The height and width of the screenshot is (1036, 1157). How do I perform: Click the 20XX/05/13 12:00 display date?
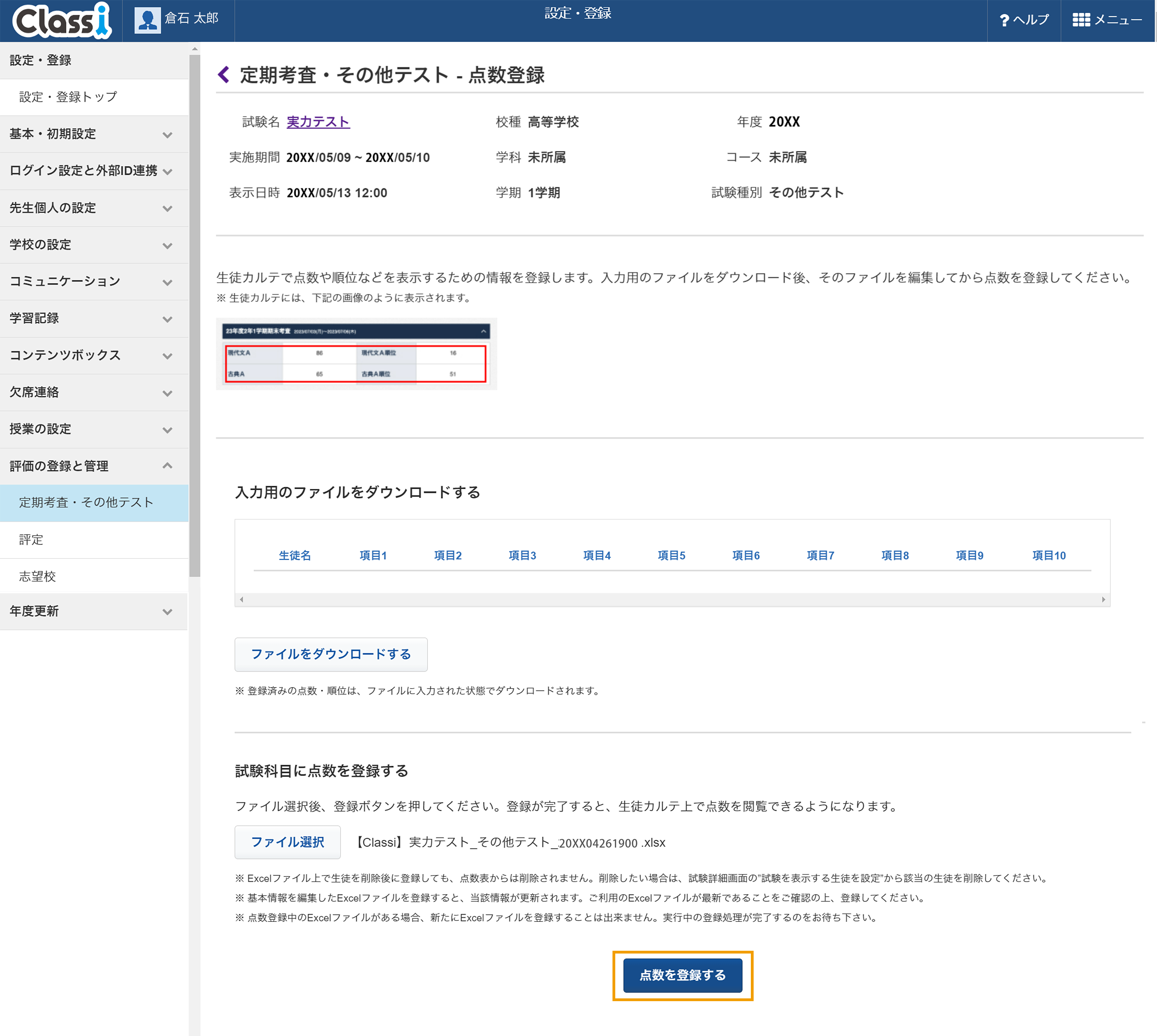pyautogui.click(x=337, y=193)
